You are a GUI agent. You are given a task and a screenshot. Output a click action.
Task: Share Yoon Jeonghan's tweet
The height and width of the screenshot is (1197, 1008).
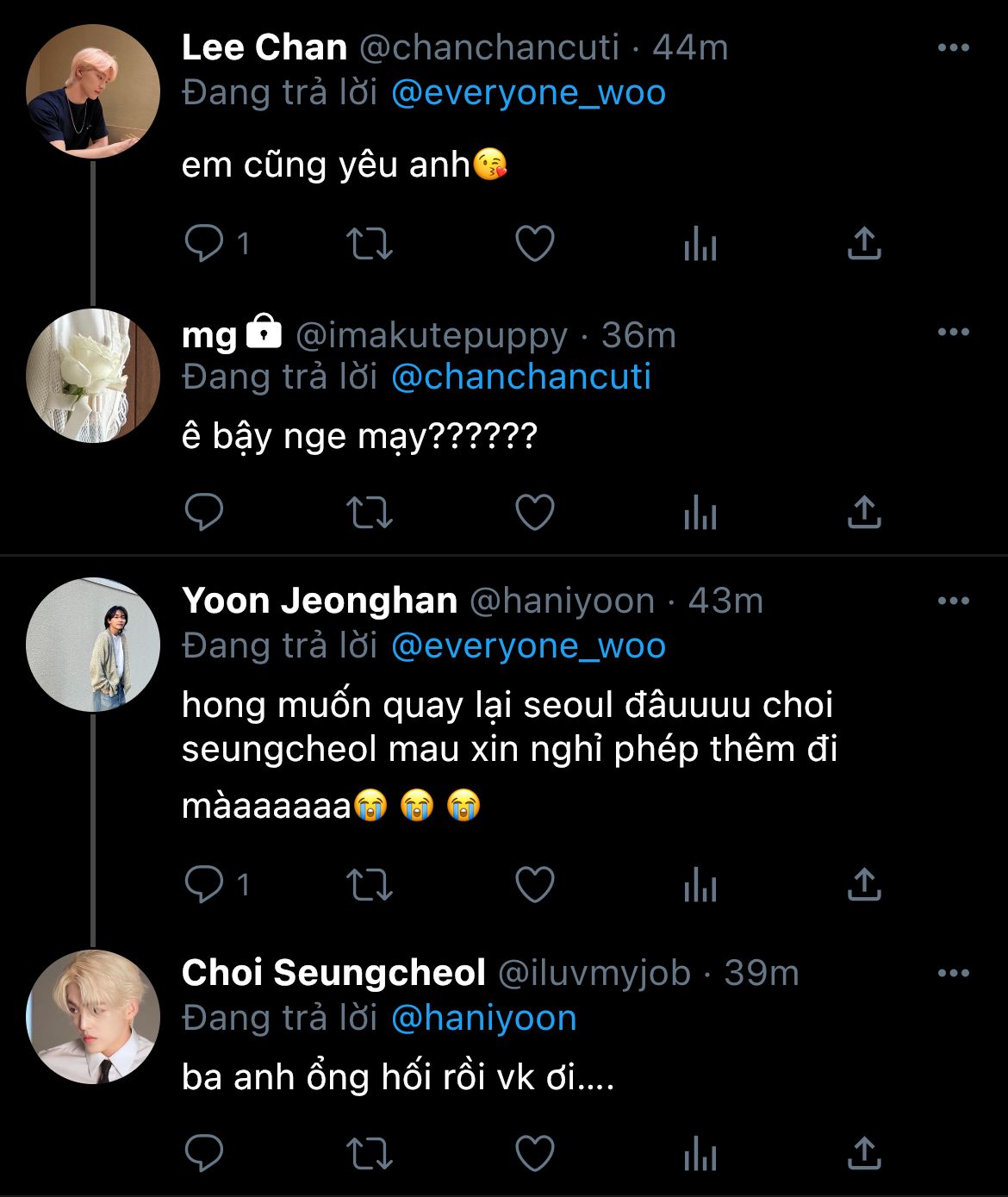(863, 884)
